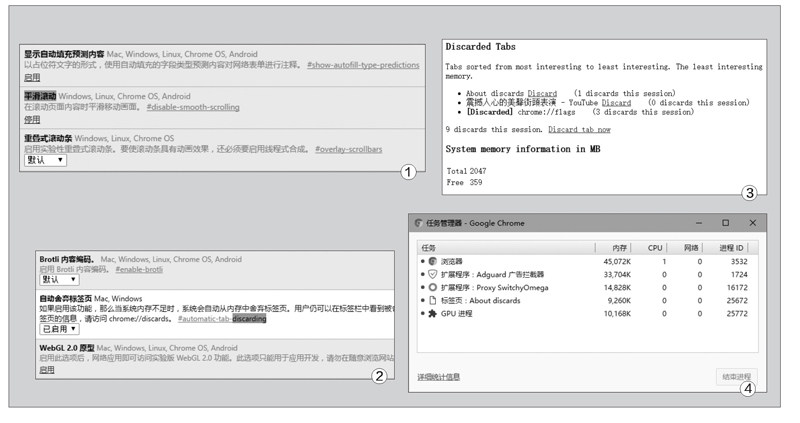The width and height of the screenshot is (800, 423).
Task: Click process ID 25772
Action: coord(737,314)
